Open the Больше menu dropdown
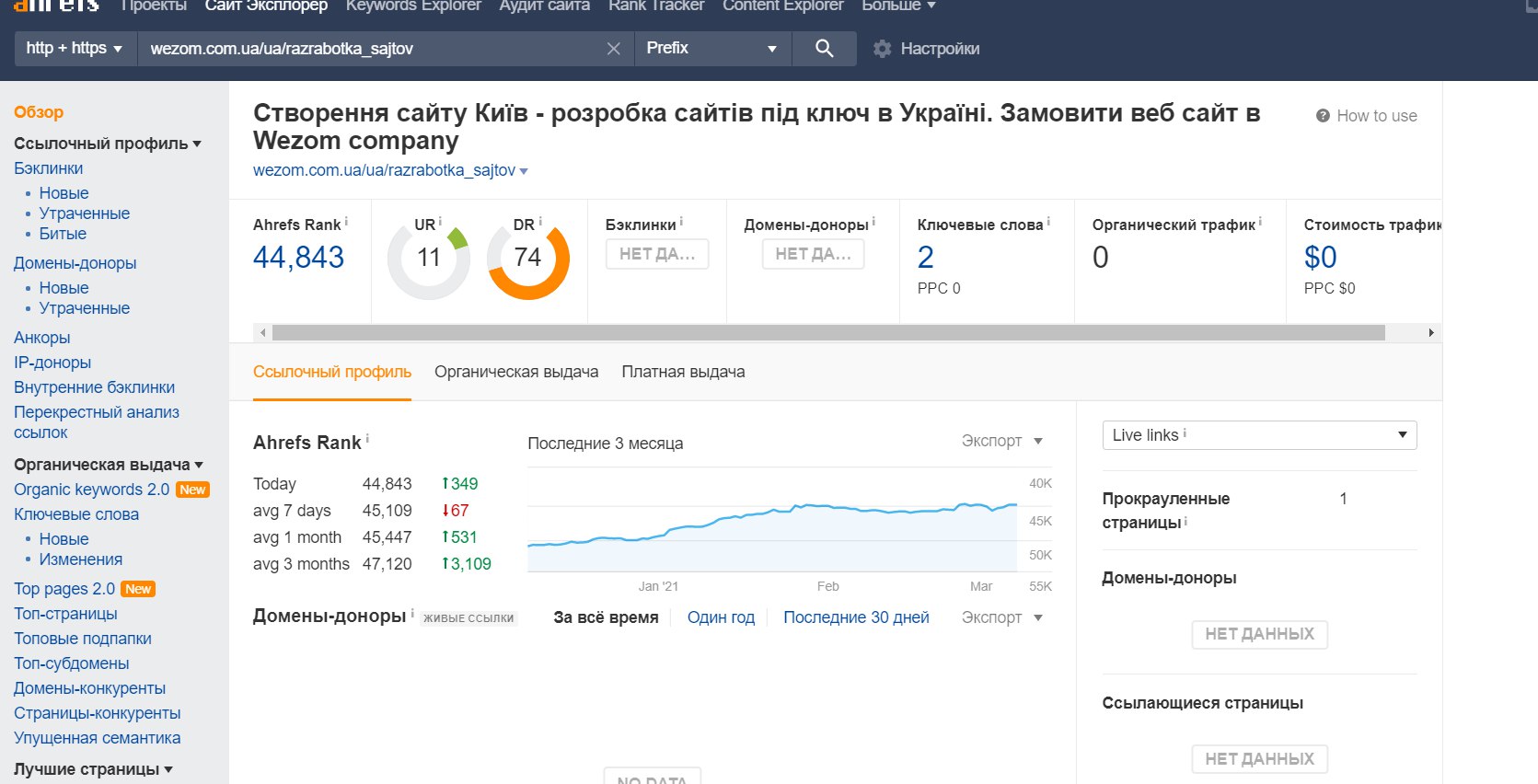 tap(898, 6)
